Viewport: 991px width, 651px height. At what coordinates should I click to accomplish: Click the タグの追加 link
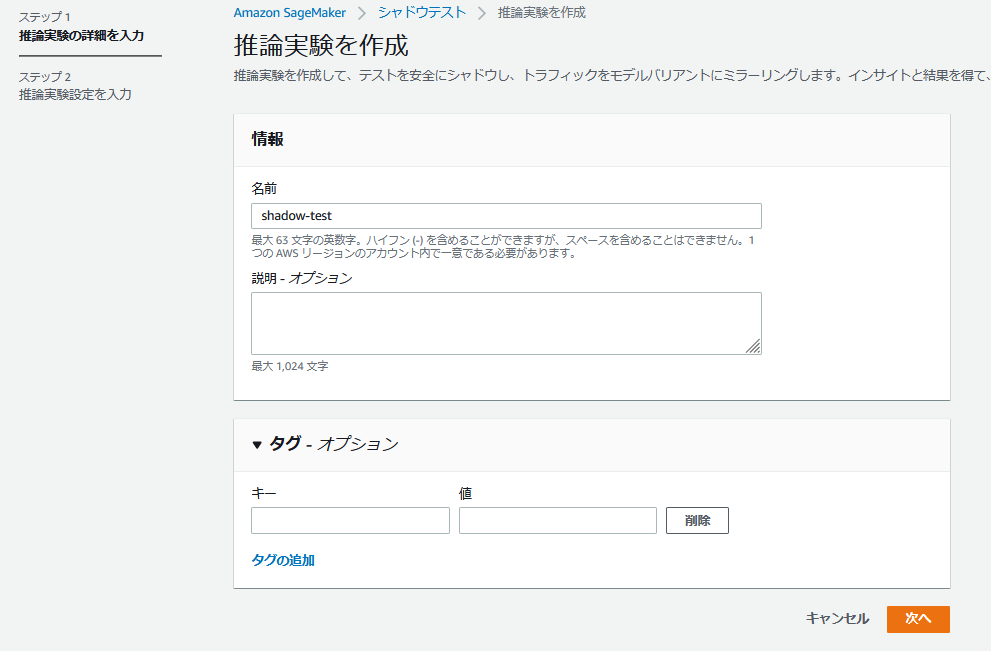[x=283, y=560]
